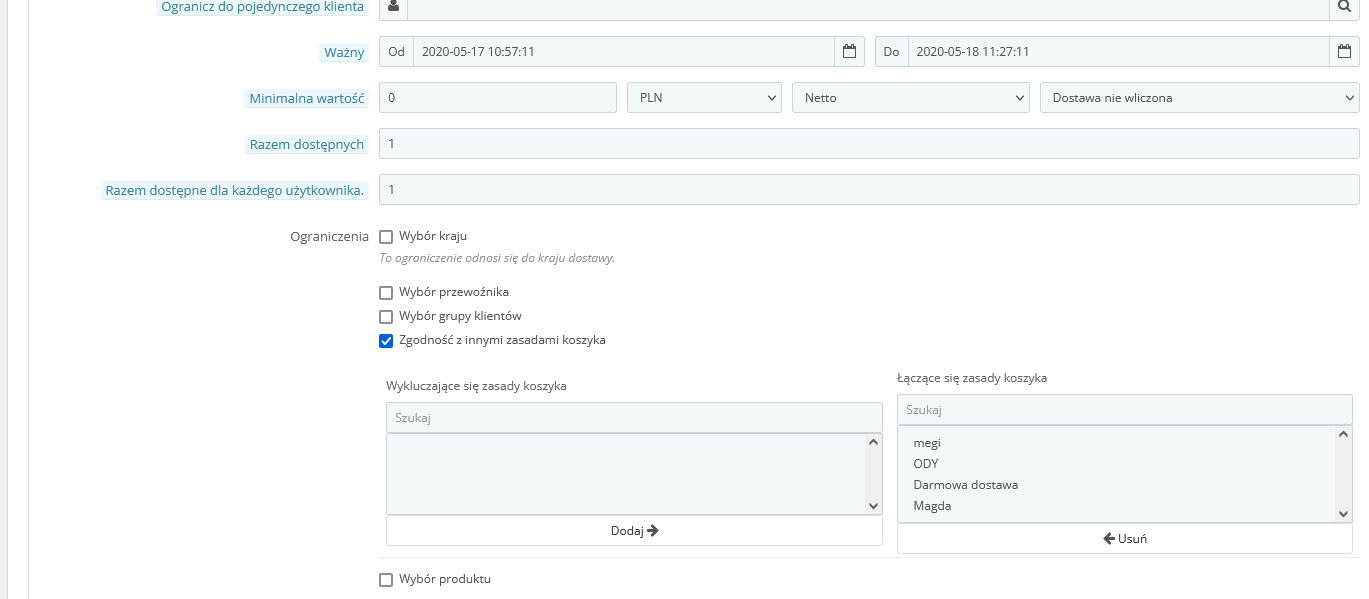Image resolution: width=1369 pixels, height=599 pixels.
Task: Open the PLN currency dropdown
Action: 704,98
